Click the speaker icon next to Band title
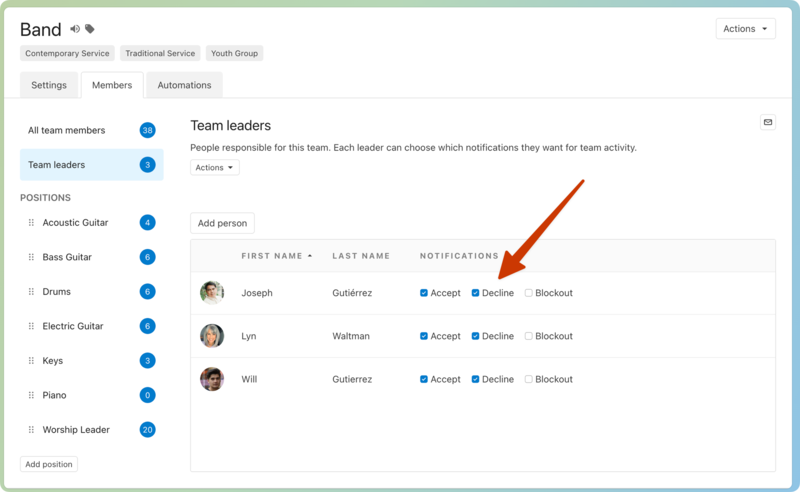 point(75,29)
